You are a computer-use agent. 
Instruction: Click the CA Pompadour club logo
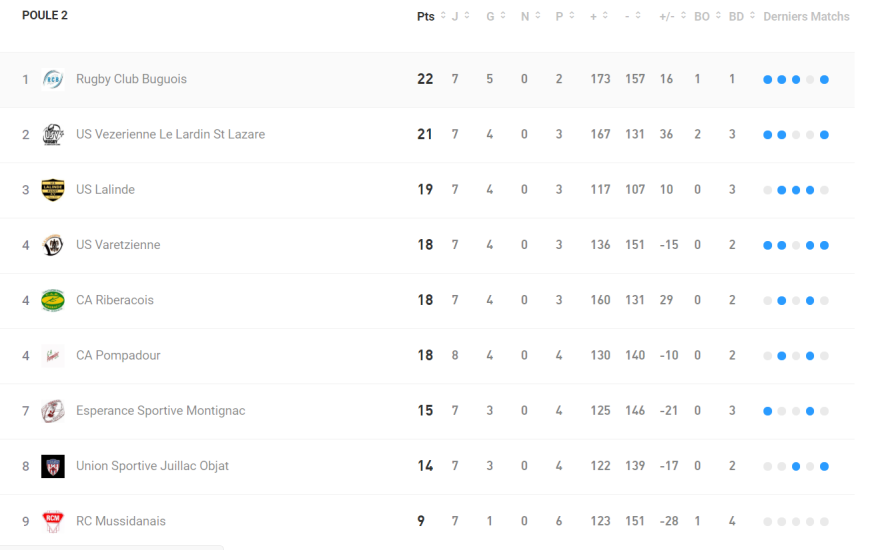(53, 355)
